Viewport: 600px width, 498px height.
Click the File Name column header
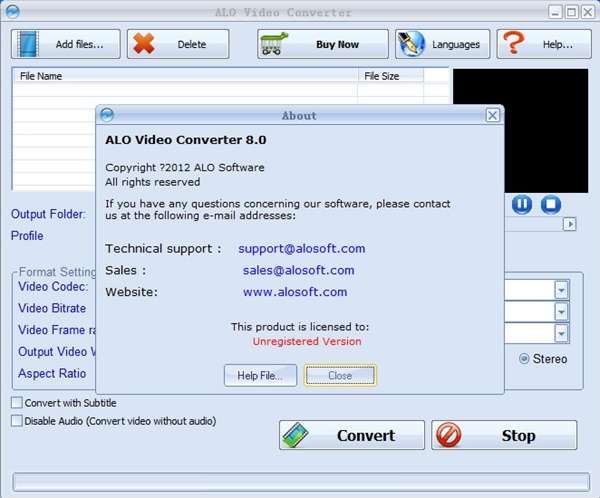click(x=185, y=76)
